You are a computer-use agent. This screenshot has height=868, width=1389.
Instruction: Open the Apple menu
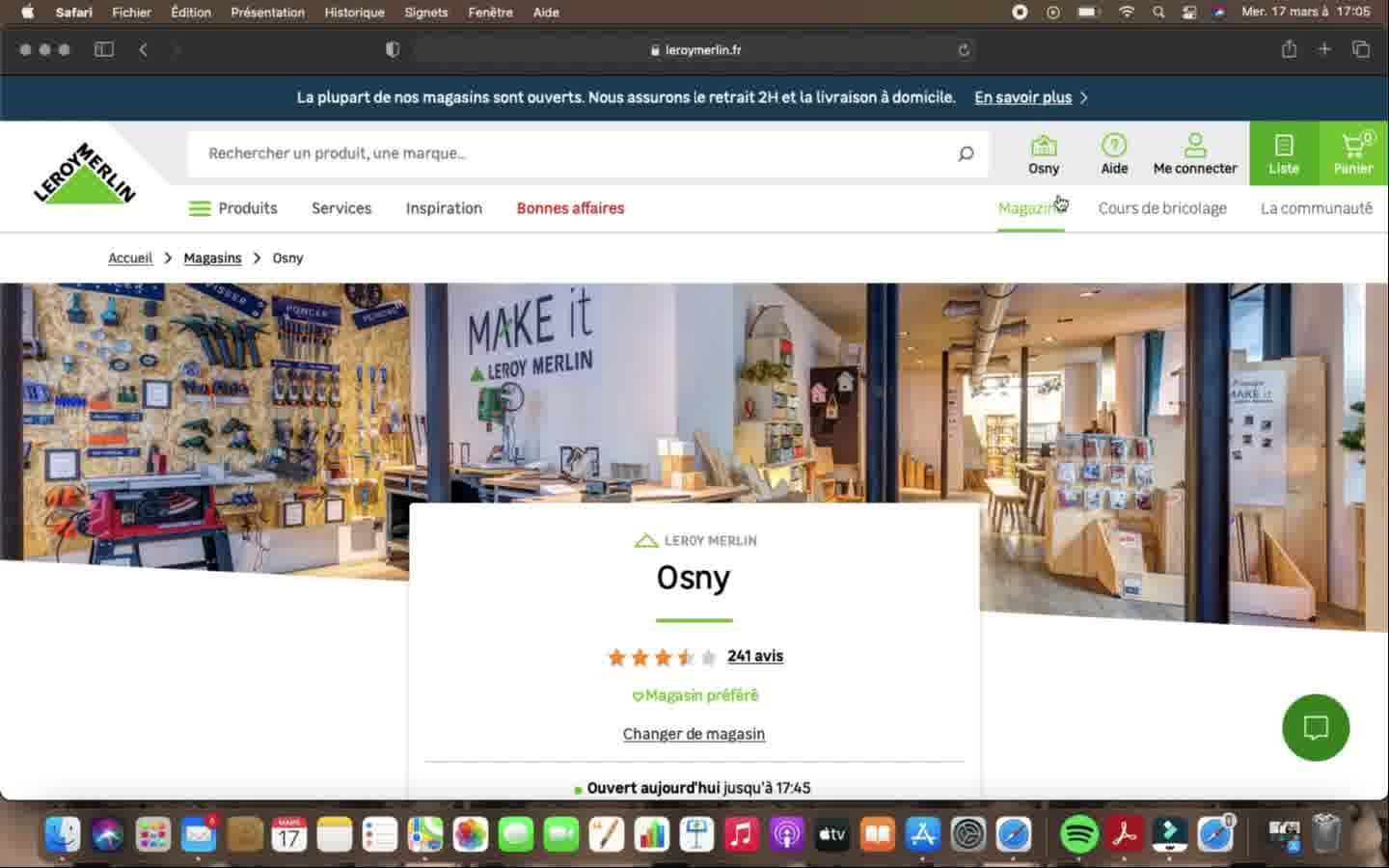(27, 12)
